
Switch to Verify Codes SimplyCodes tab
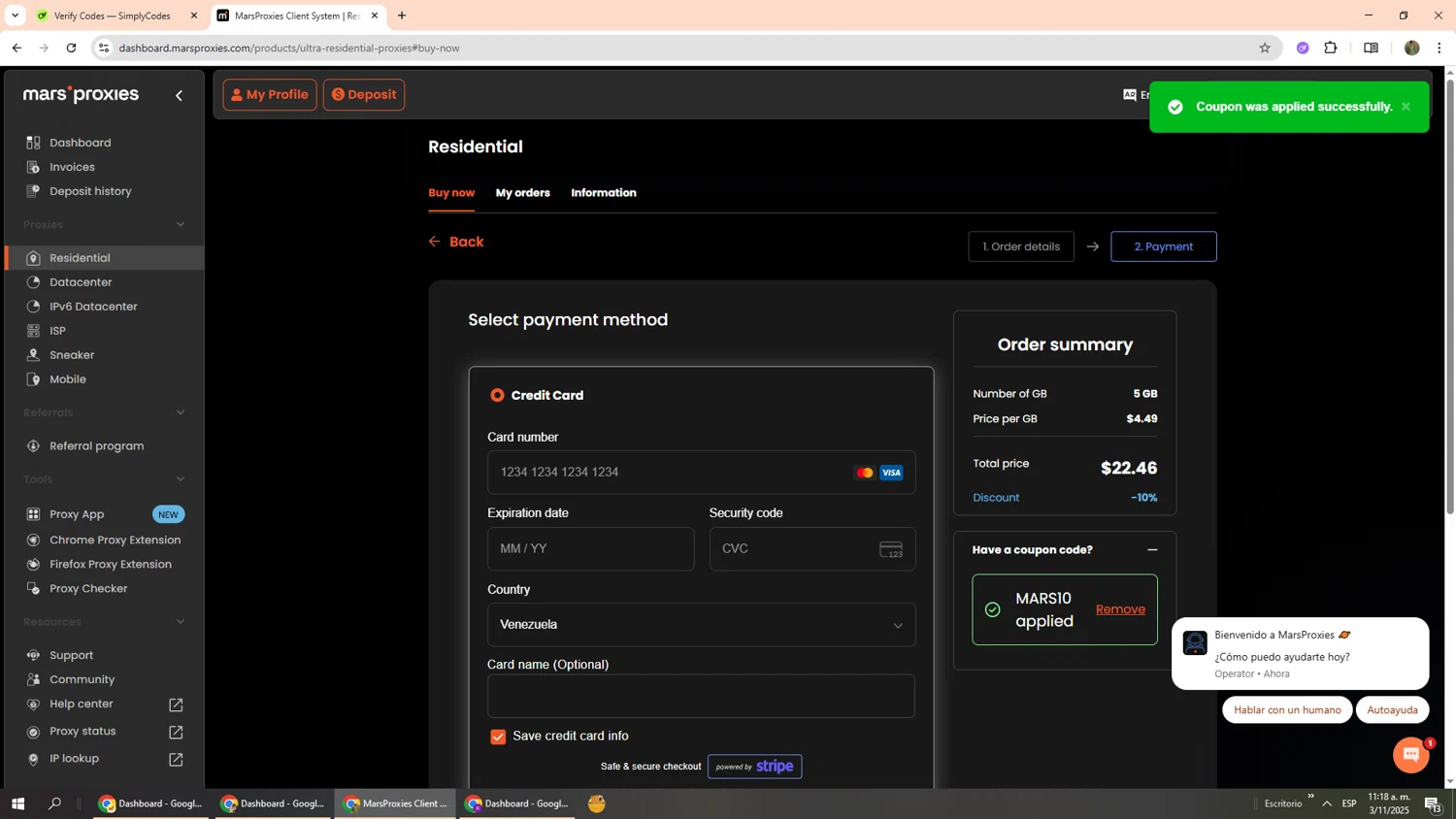click(112, 16)
